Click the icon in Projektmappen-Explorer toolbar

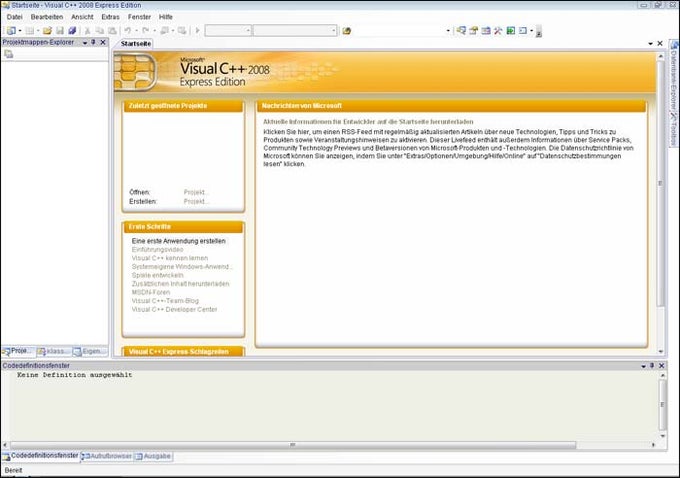pos(9,54)
